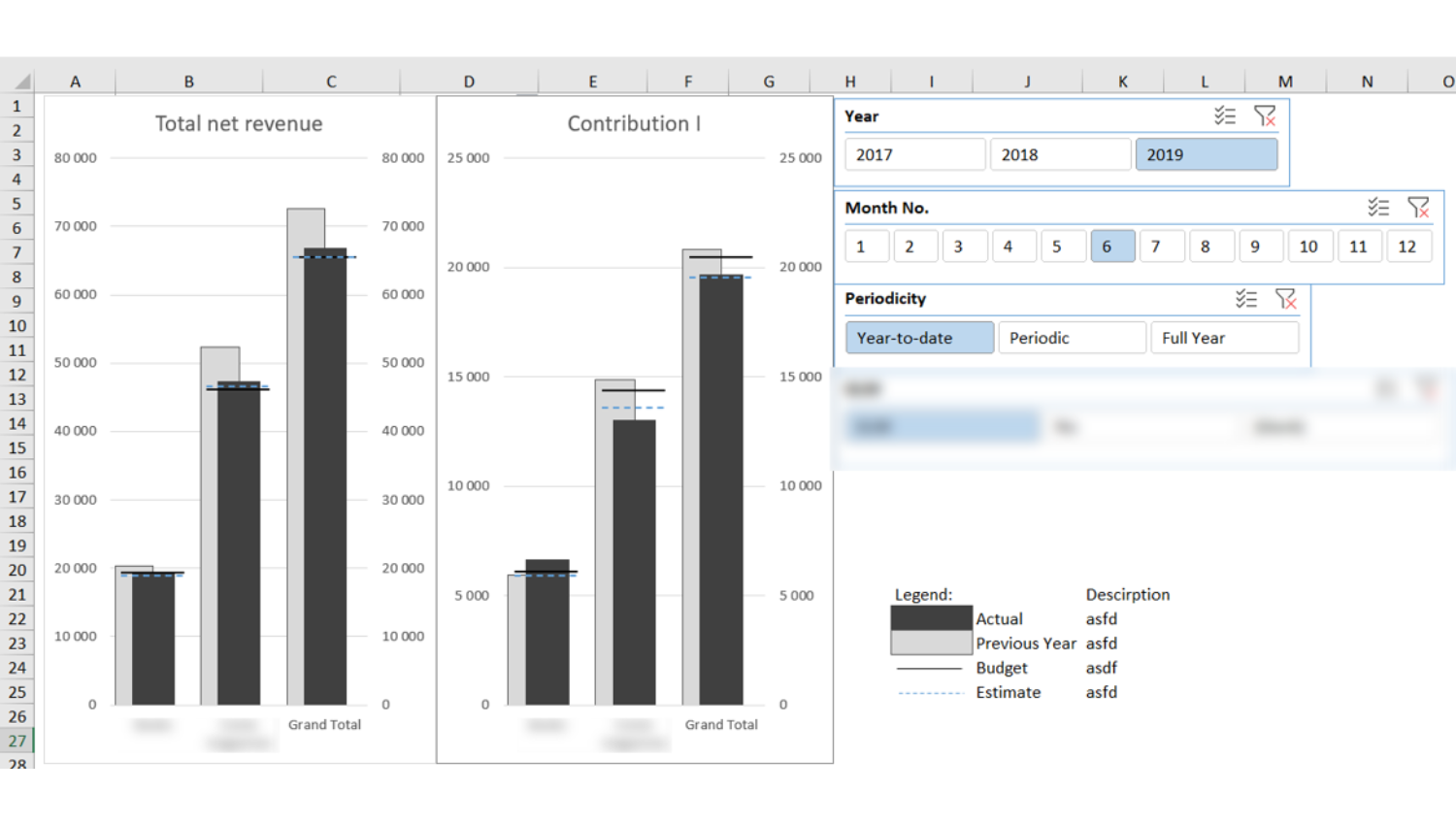Toggle multi-select in the Periodicity slicer

pyautogui.click(x=1245, y=299)
